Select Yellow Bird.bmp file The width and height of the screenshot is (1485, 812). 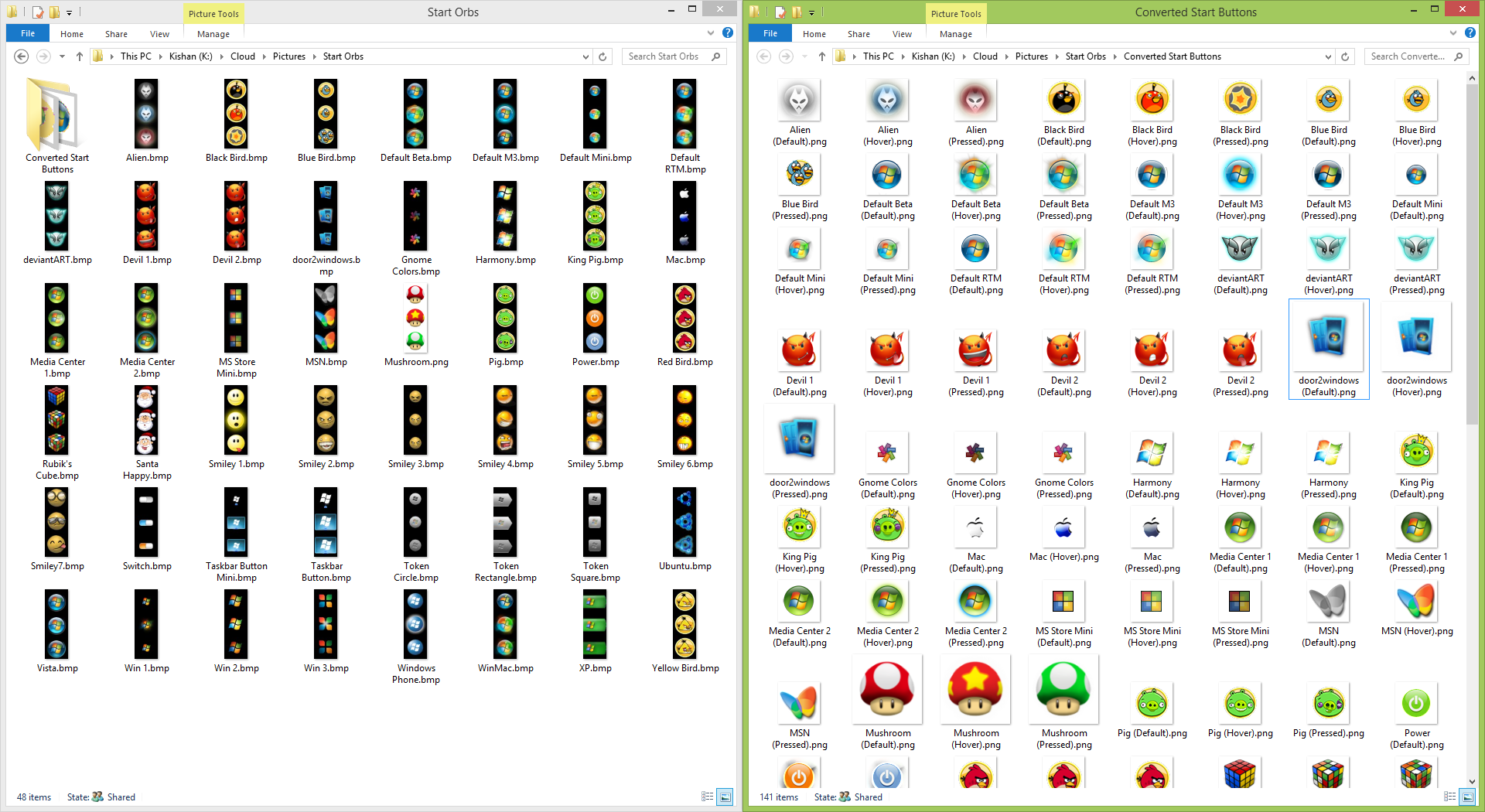click(685, 631)
